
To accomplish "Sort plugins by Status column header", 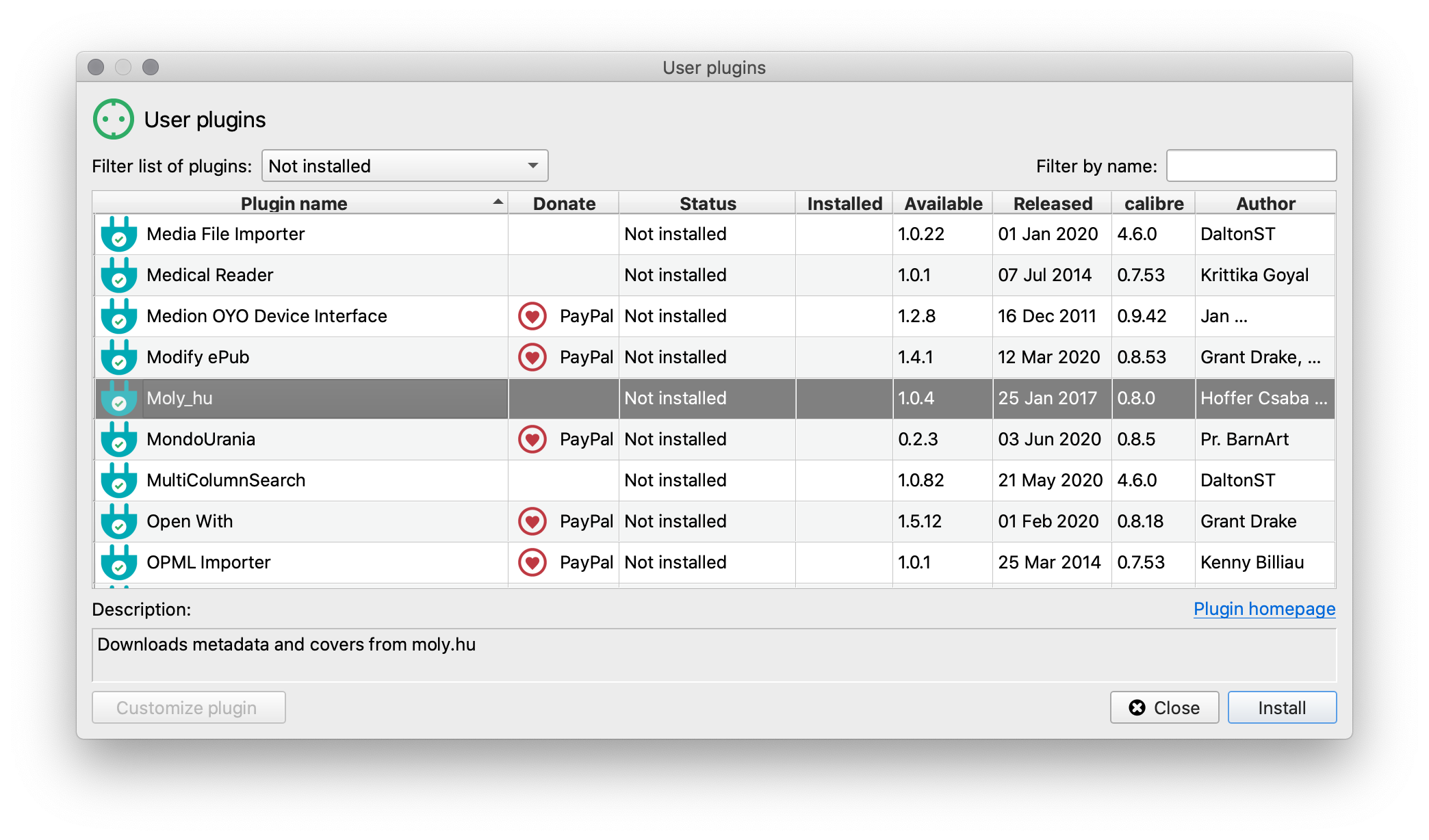I will (707, 204).
